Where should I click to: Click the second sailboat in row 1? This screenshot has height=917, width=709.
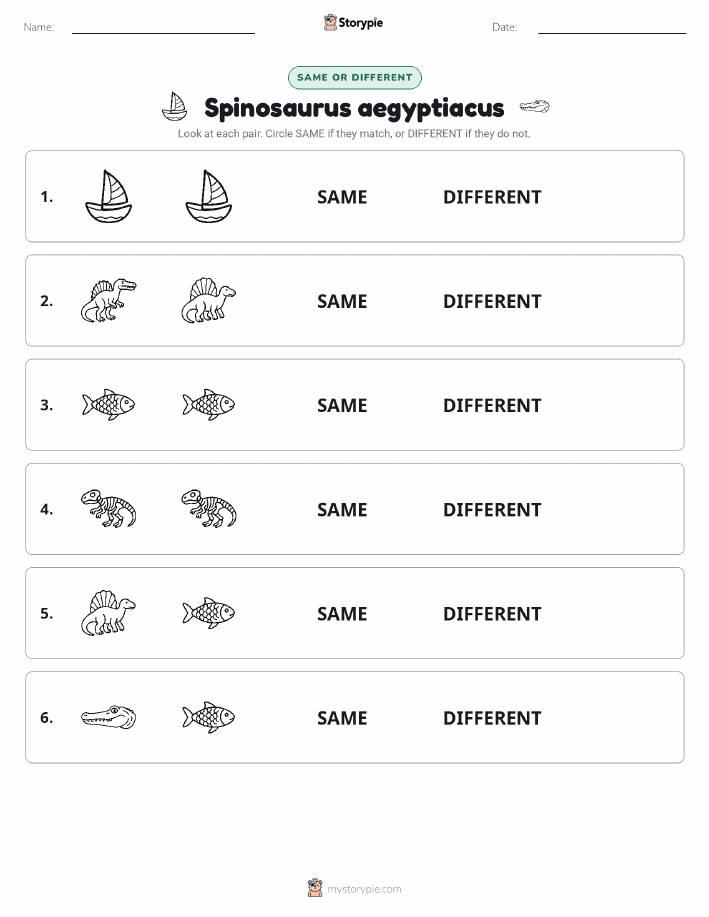click(209, 196)
